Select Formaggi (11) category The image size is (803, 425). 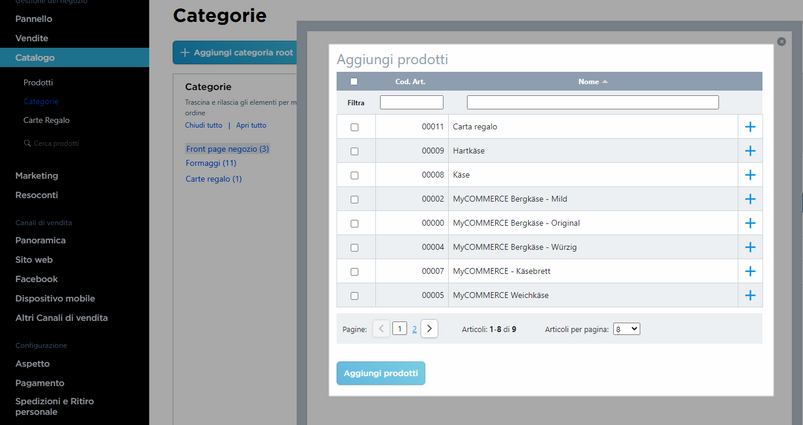point(211,163)
